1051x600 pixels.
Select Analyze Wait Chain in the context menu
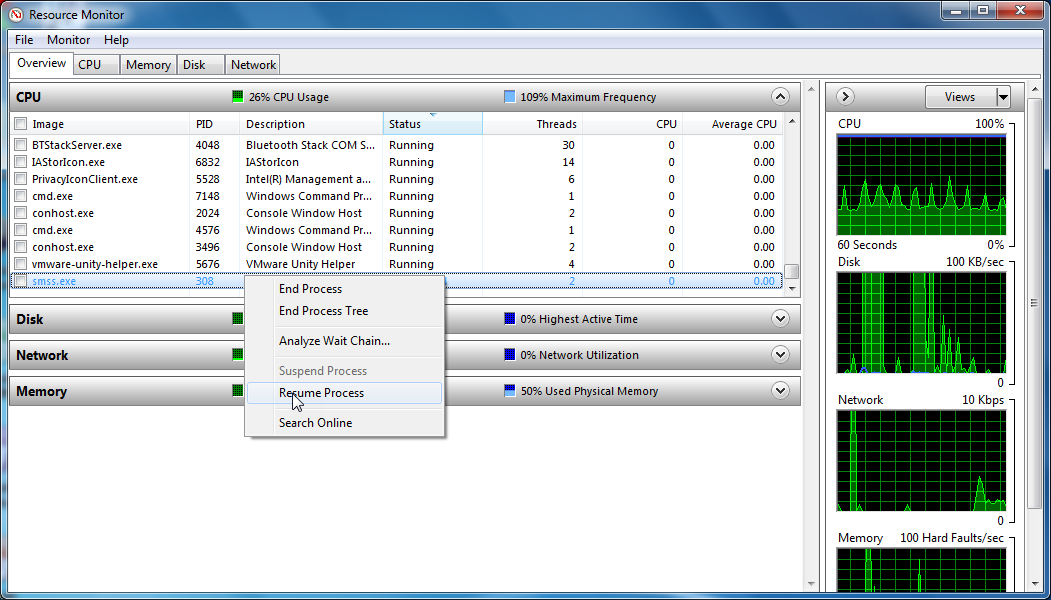click(x=344, y=341)
